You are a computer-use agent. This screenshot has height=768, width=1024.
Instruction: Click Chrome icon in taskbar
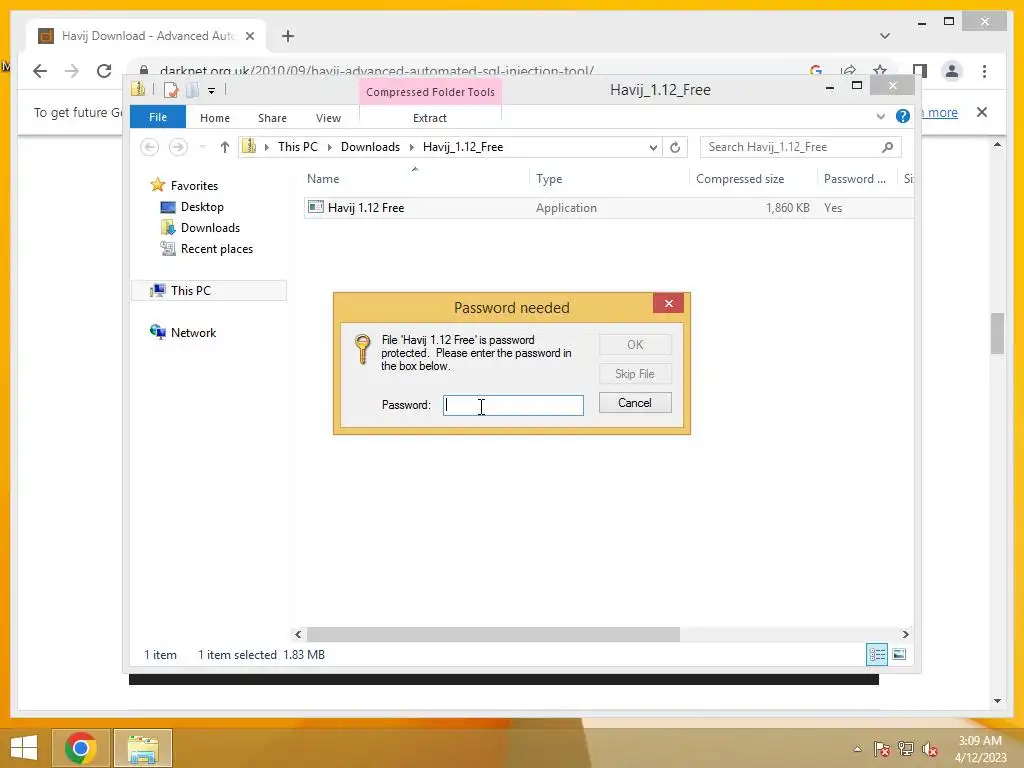click(x=80, y=748)
